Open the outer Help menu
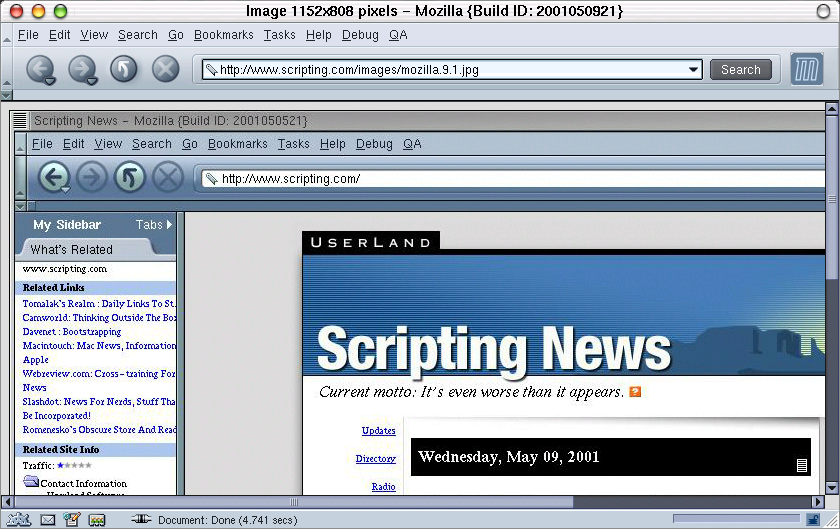This screenshot has width=840, height=529. (319, 35)
